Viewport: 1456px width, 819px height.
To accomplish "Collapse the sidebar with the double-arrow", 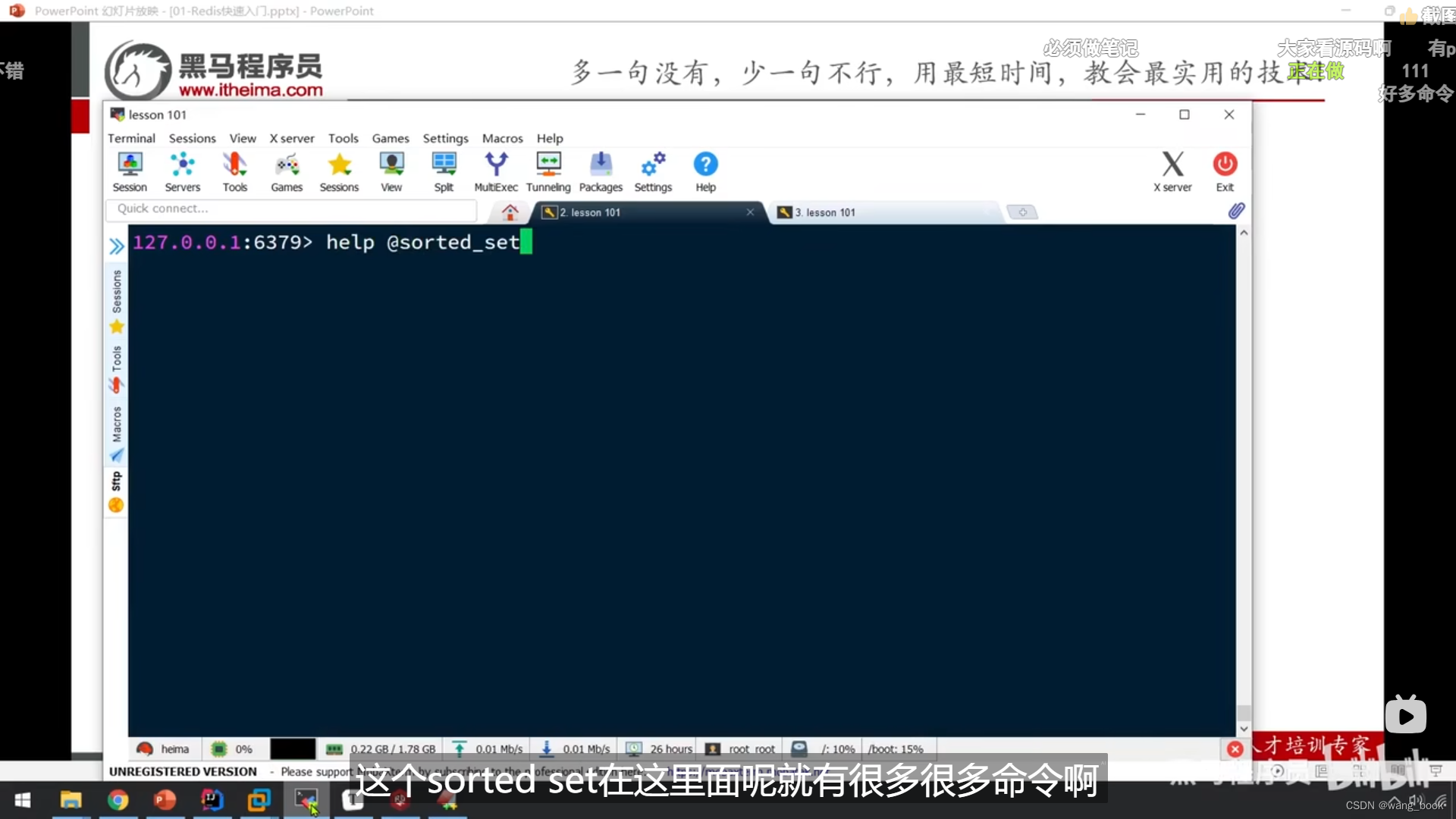I will coord(116,245).
